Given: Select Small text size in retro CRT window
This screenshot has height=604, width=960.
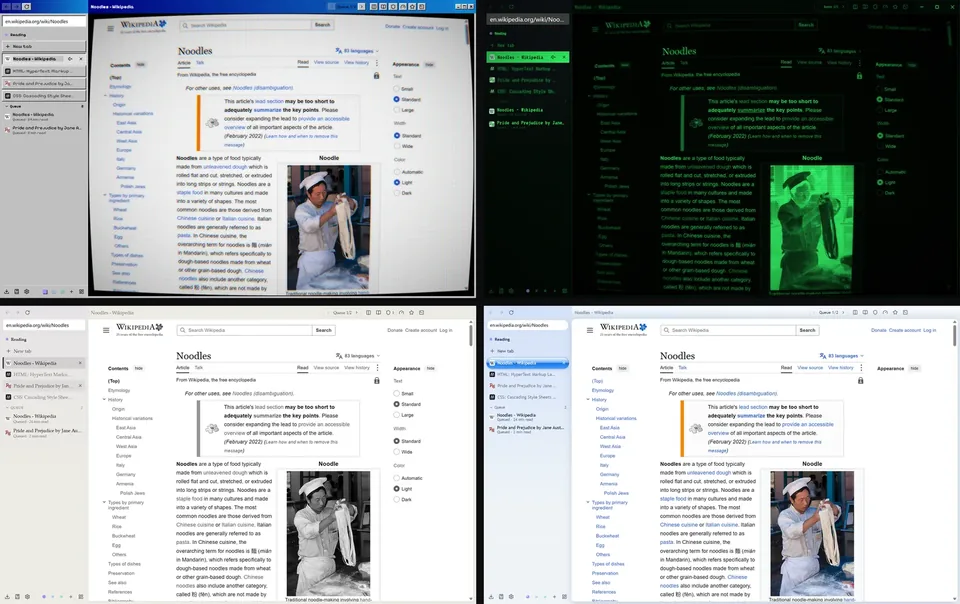Looking at the screenshot, I should pos(396,89).
